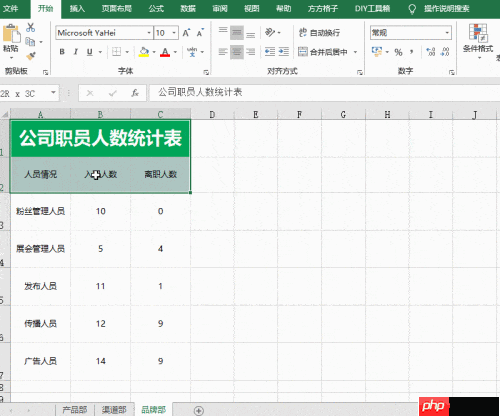Click the Name Box showing 2R x 3C

tap(25, 93)
